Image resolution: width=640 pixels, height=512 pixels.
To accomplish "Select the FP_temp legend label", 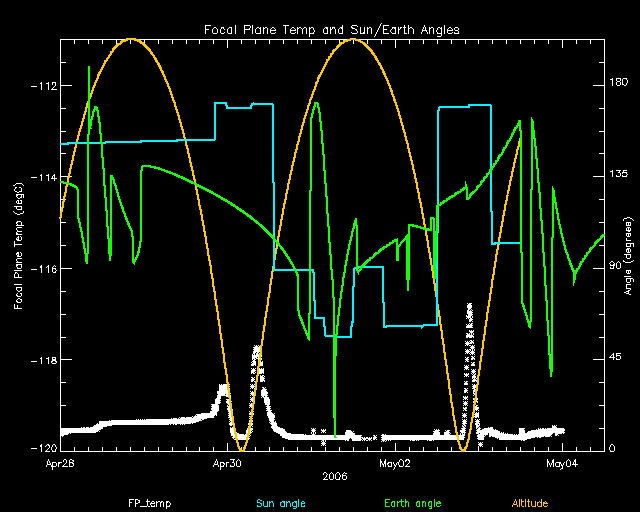I will pos(147,503).
